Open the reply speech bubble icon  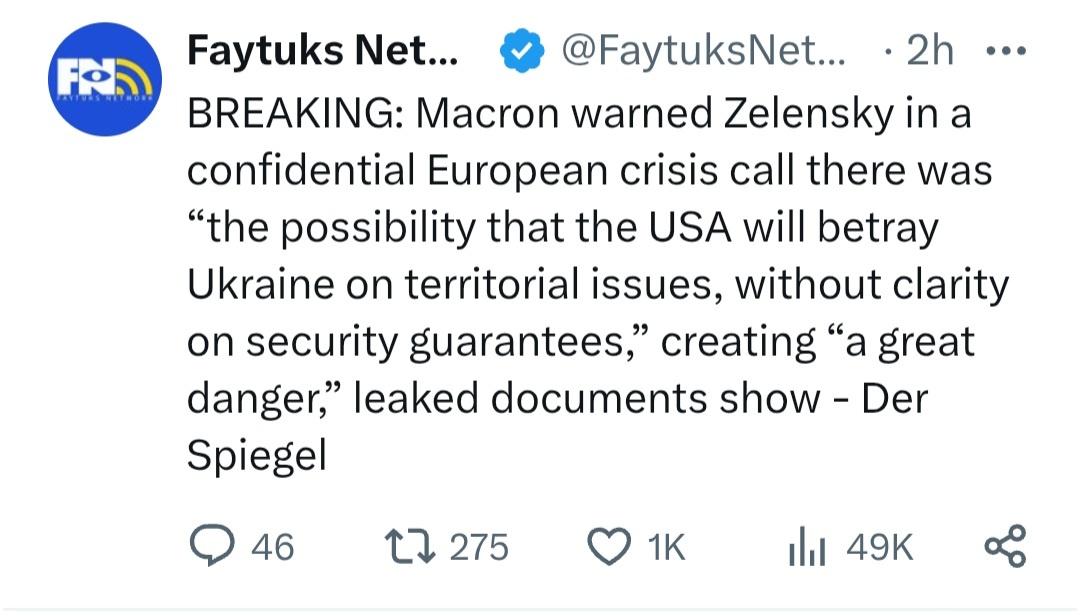click(213, 545)
